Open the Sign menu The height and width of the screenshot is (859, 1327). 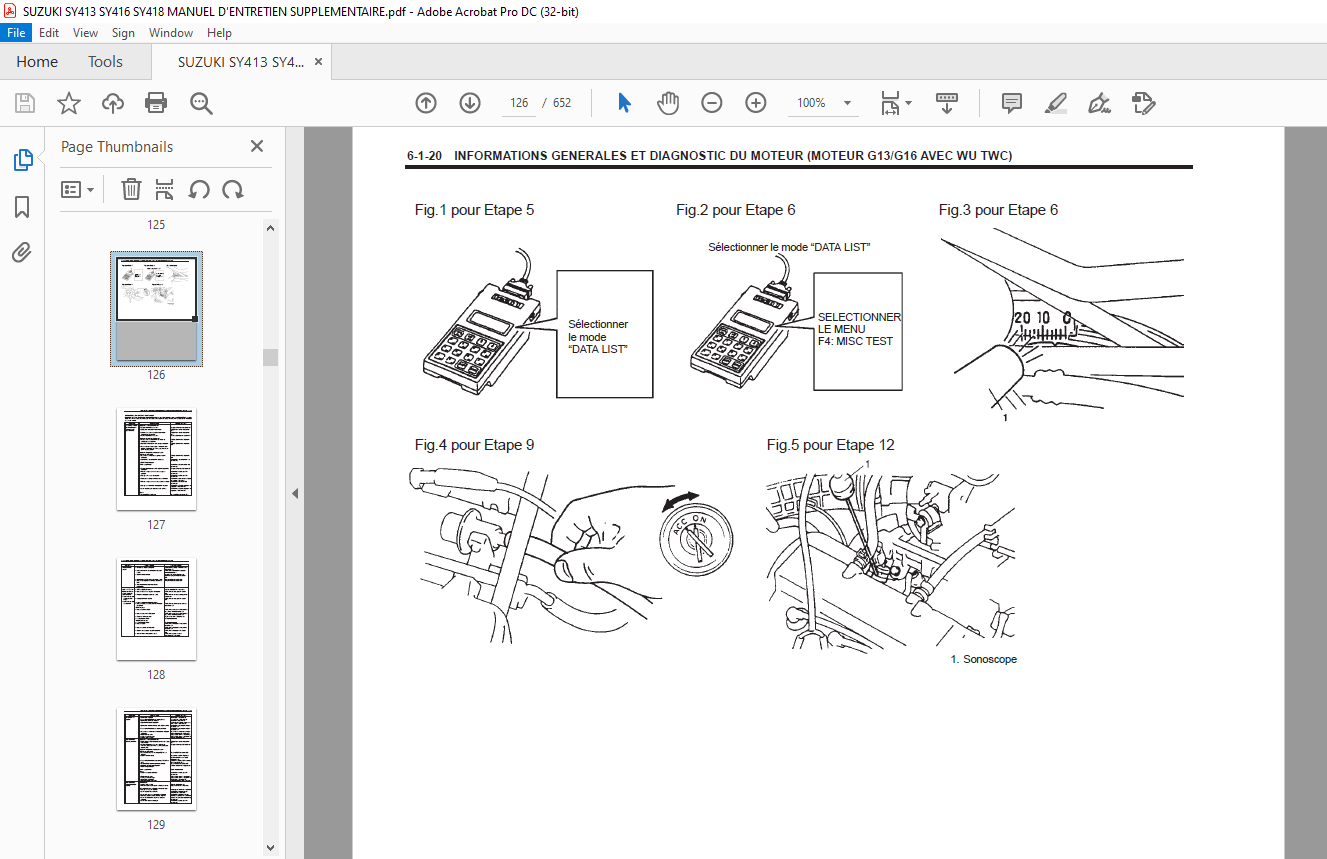(x=123, y=33)
